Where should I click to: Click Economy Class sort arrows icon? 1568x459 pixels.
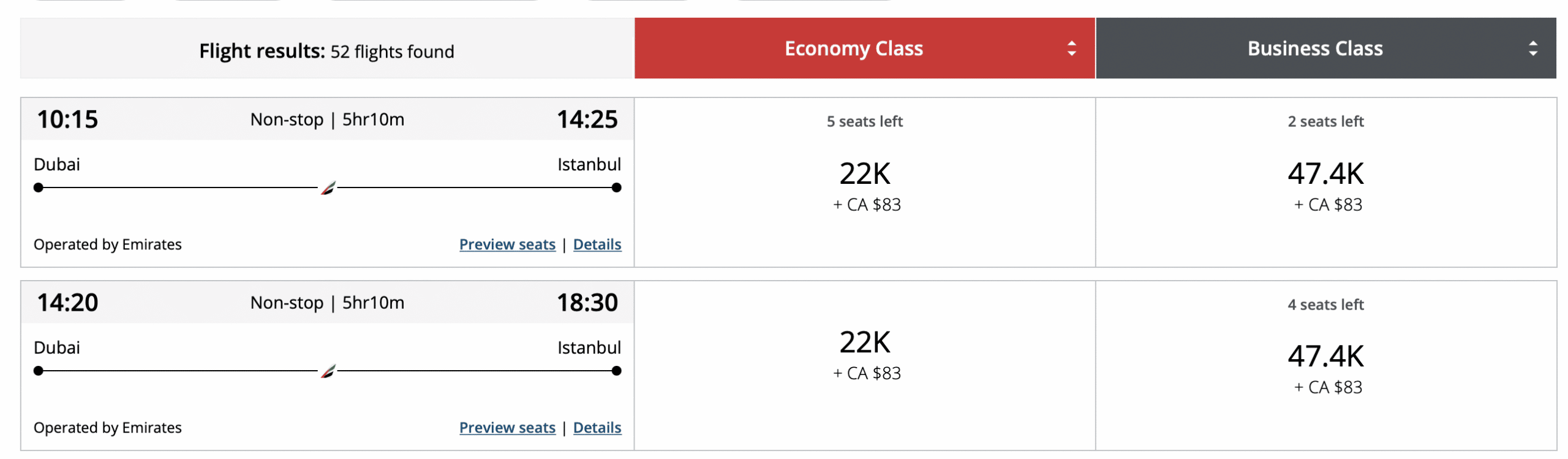[x=1071, y=48]
